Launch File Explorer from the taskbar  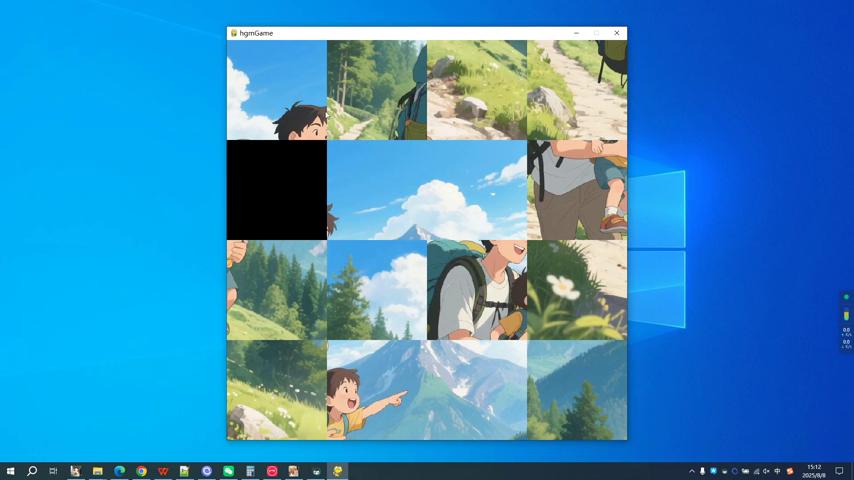tap(98, 471)
